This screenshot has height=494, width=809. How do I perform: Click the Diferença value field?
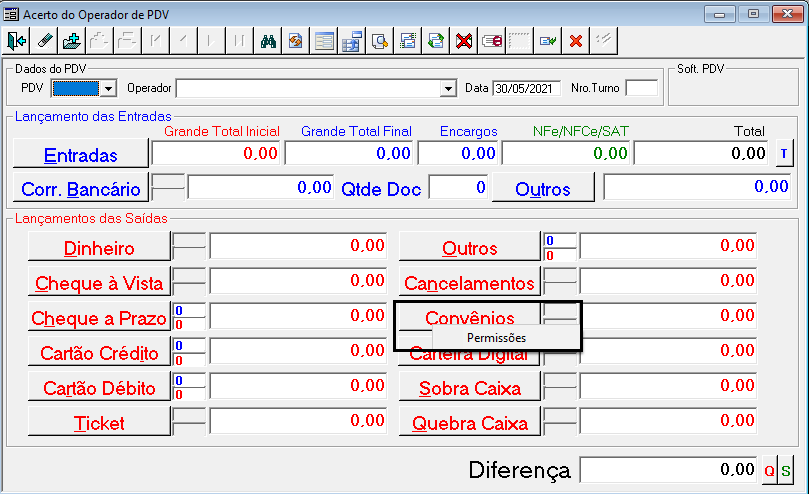coord(668,470)
